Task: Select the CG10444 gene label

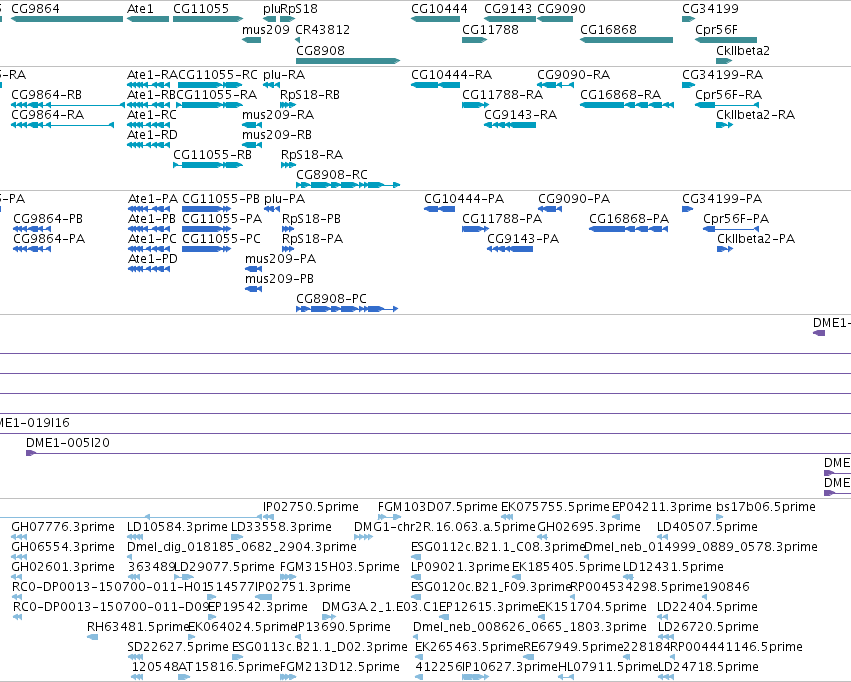Action: [x=439, y=9]
